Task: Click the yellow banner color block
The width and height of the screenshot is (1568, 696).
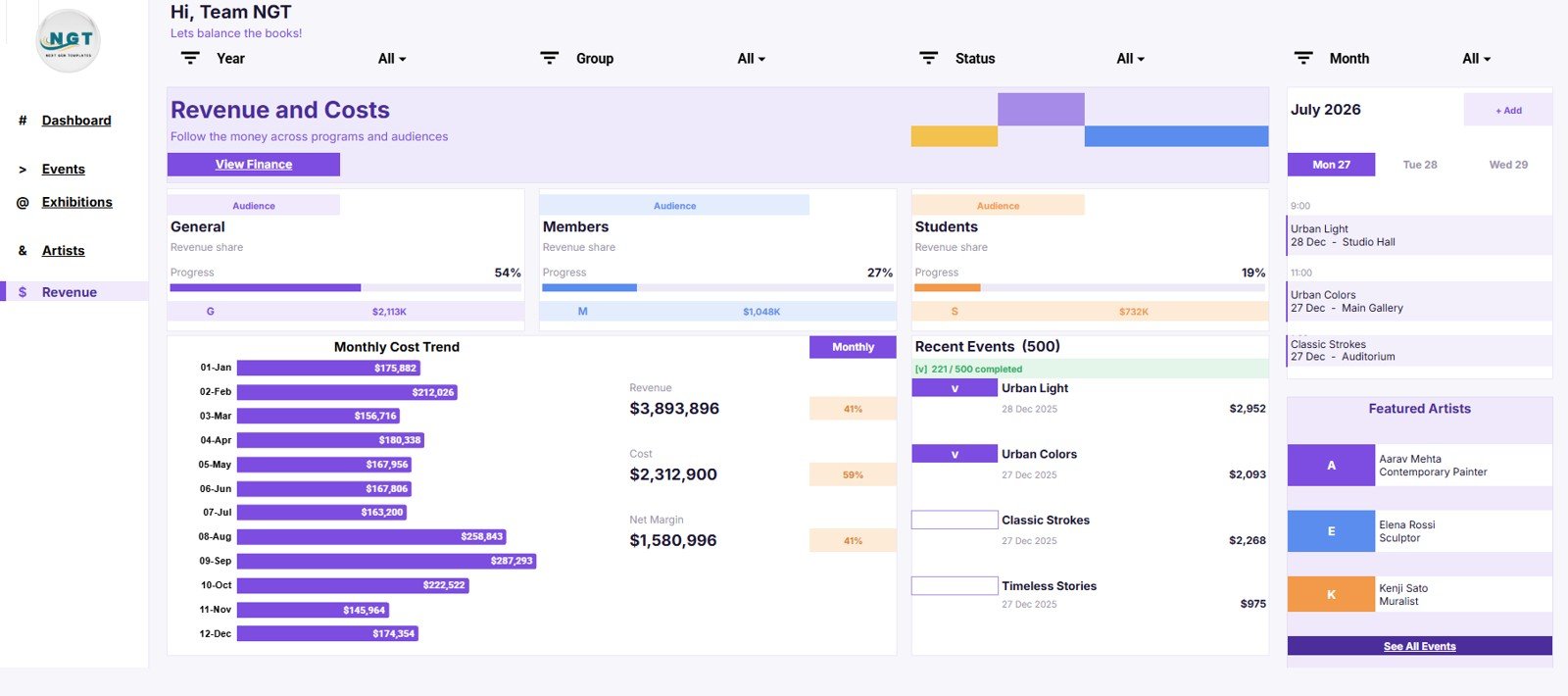Action: pos(955,136)
